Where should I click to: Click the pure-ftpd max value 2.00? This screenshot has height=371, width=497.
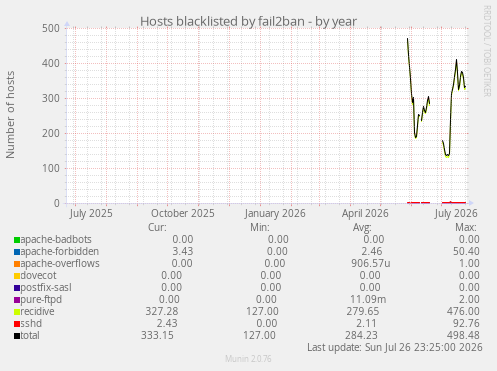[469, 299]
